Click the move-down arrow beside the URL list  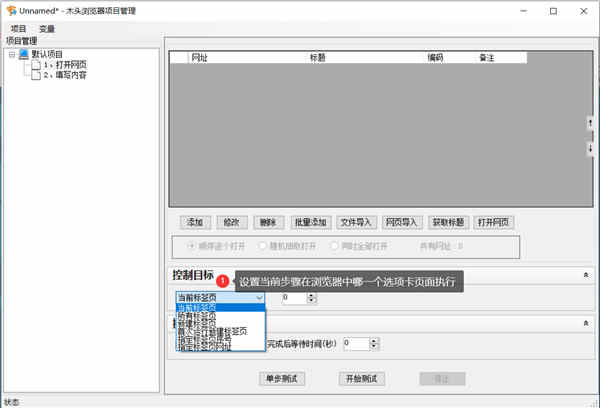[590, 148]
